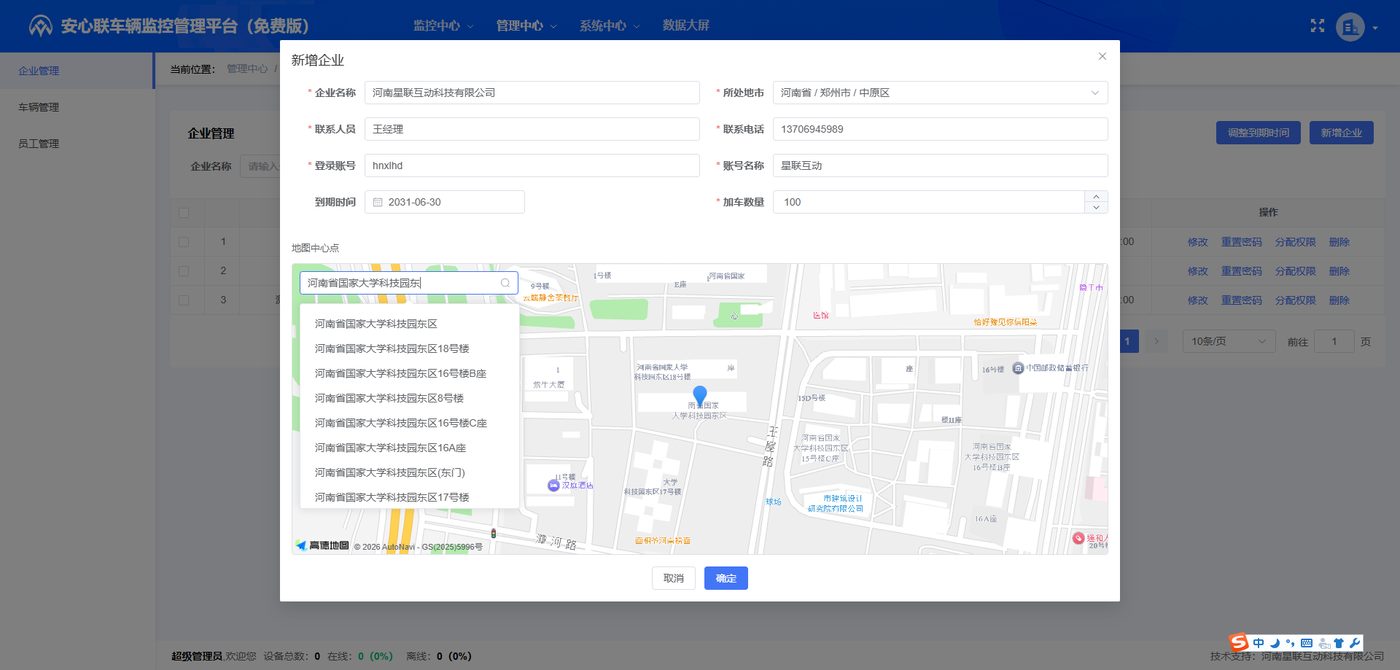Click the fullscreen icon in the header
The height and width of the screenshot is (670, 1400).
(1317, 25)
